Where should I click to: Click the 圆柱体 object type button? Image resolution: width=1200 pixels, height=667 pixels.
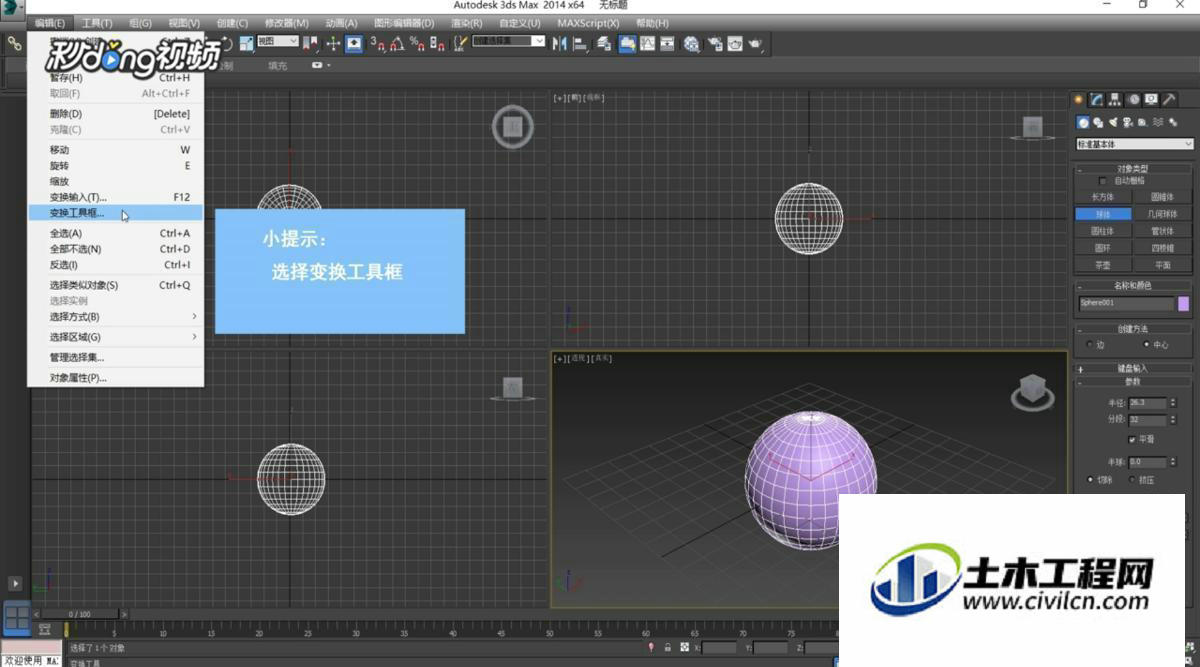1103,231
